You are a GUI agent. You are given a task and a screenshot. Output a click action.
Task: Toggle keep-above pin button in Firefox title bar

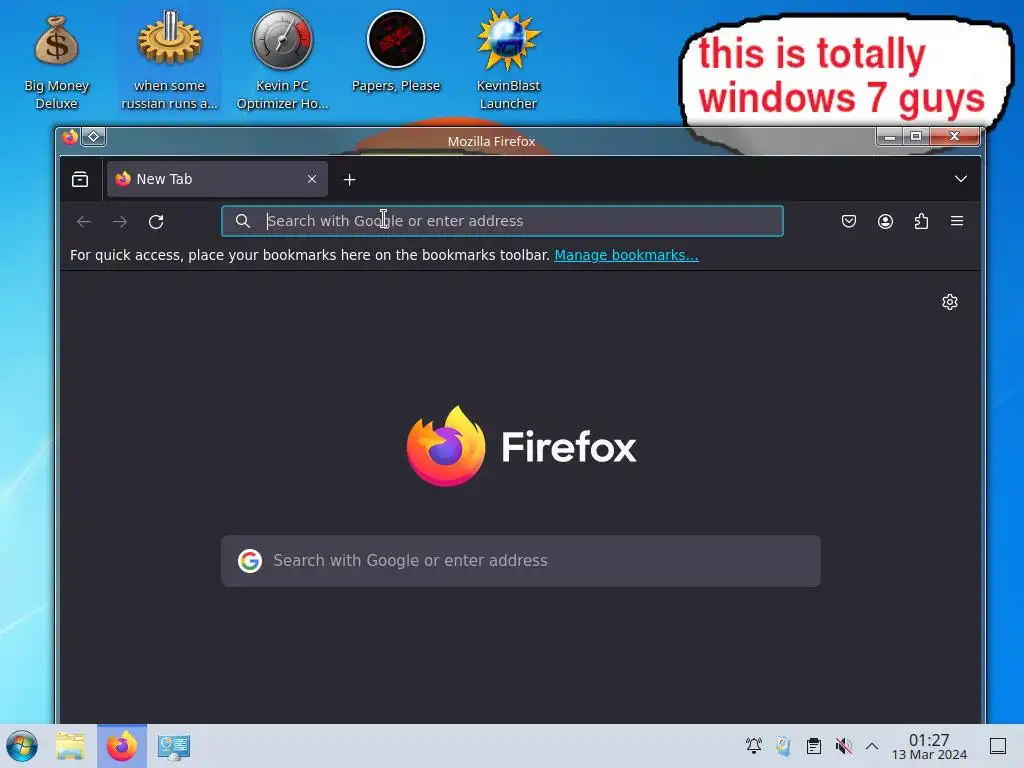pos(93,136)
